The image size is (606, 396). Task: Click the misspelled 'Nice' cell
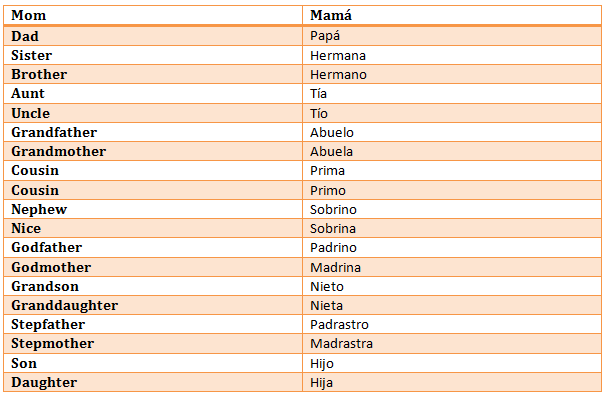click(x=153, y=228)
